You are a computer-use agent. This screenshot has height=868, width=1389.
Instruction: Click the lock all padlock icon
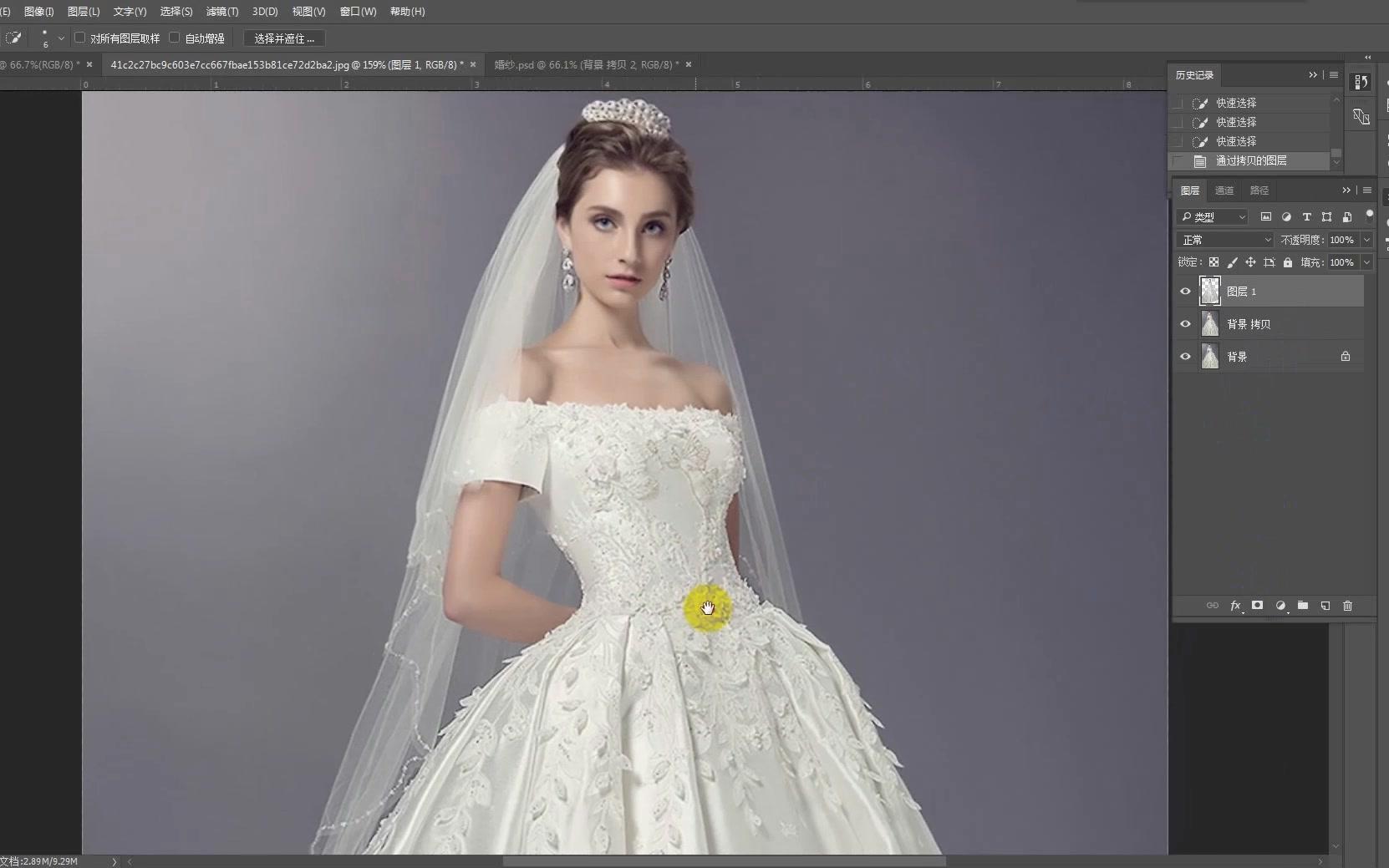point(1288,262)
